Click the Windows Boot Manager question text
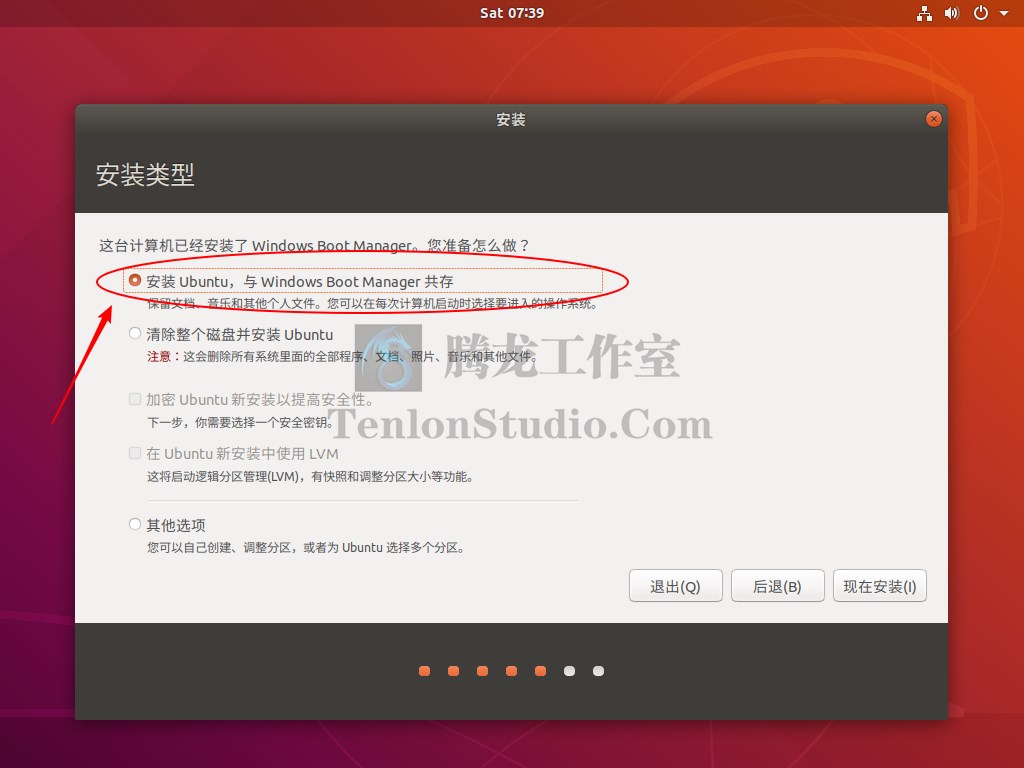 click(x=313, y=246)
